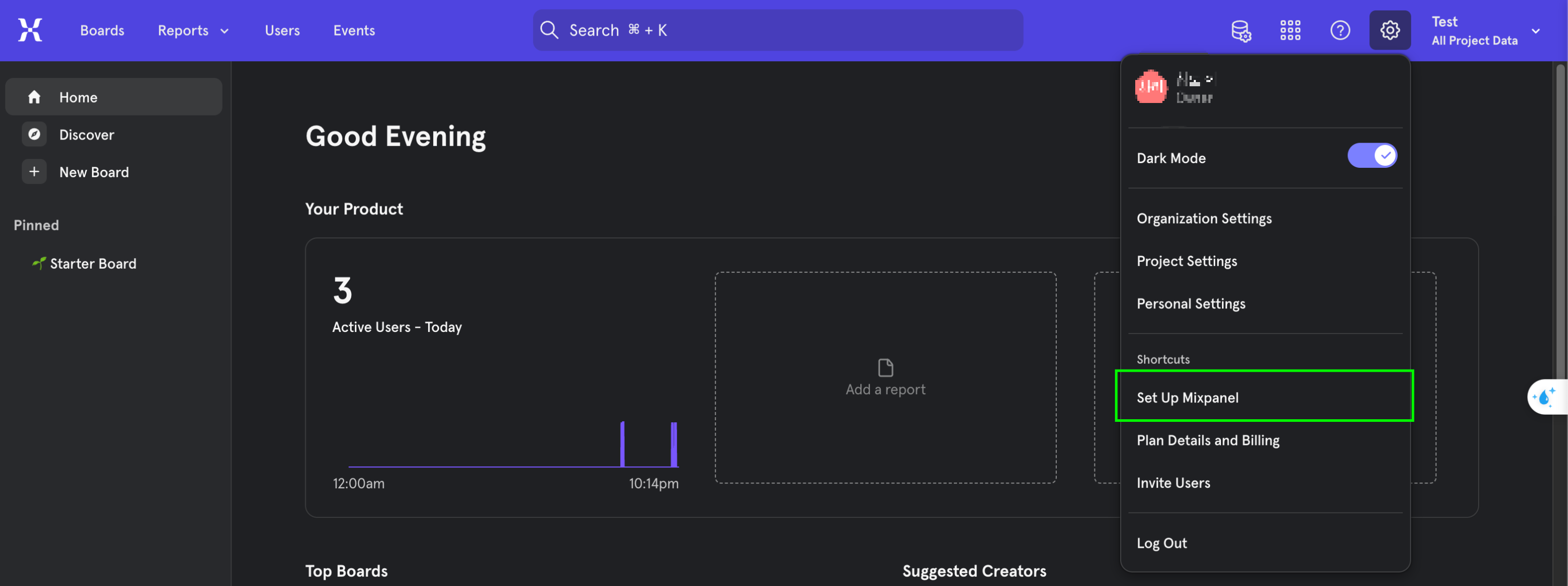Focus the Search input field

[x=778, y=30]
